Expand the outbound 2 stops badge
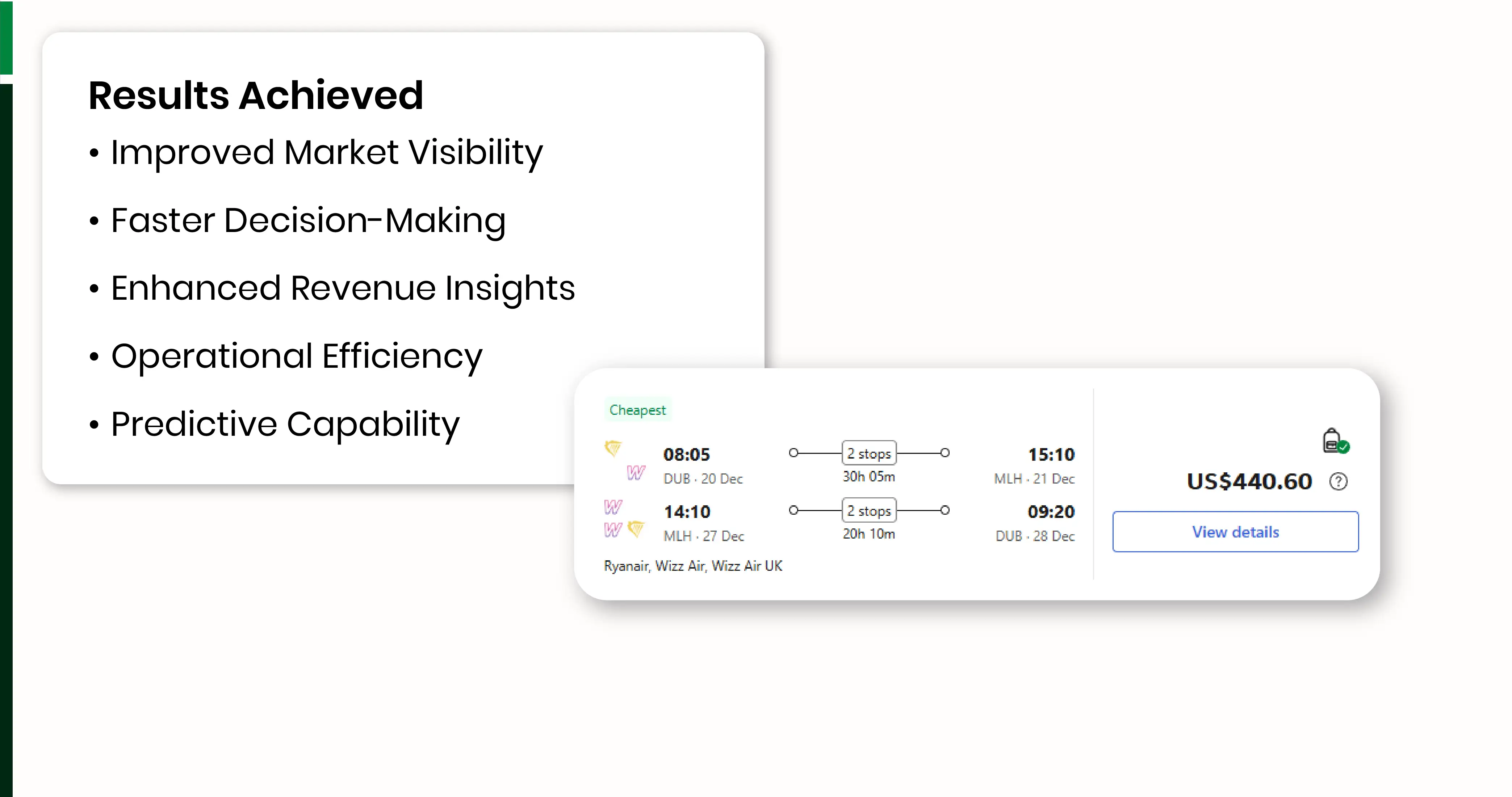The image size is (1512, 797). click(869, 453)
